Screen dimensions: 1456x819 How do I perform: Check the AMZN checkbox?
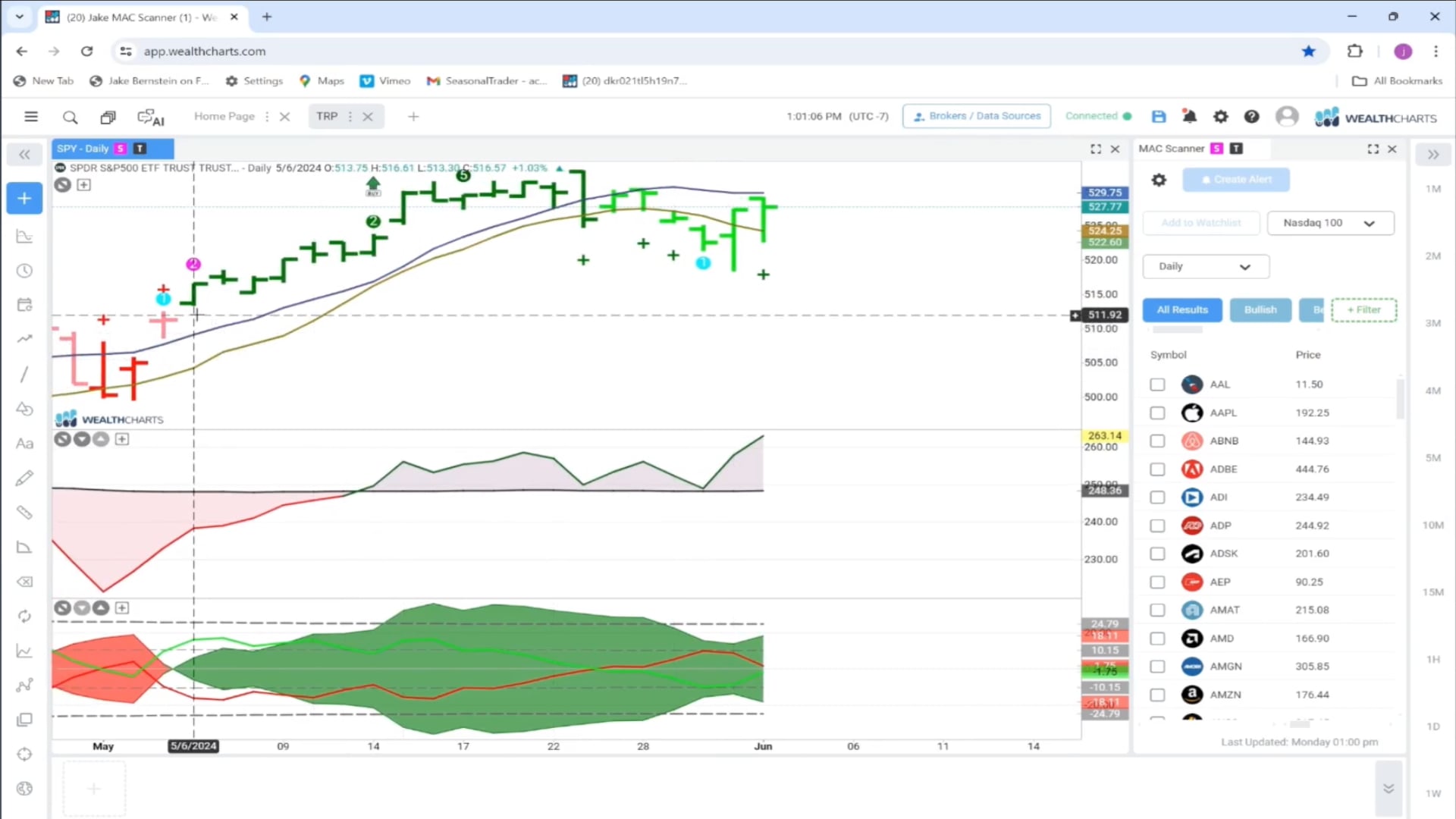pos(1157,695)
